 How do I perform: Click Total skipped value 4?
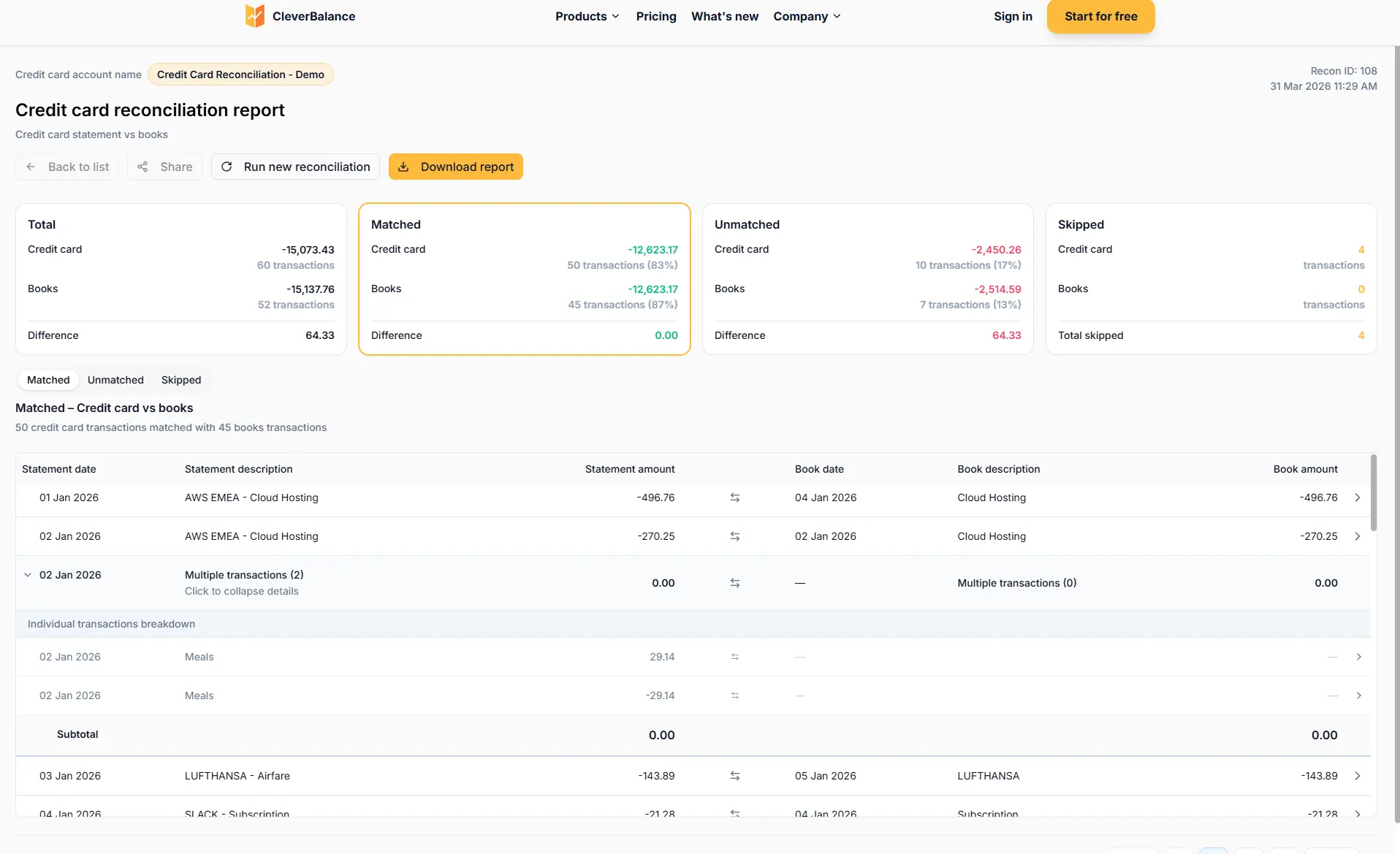tap(1361, 335)
